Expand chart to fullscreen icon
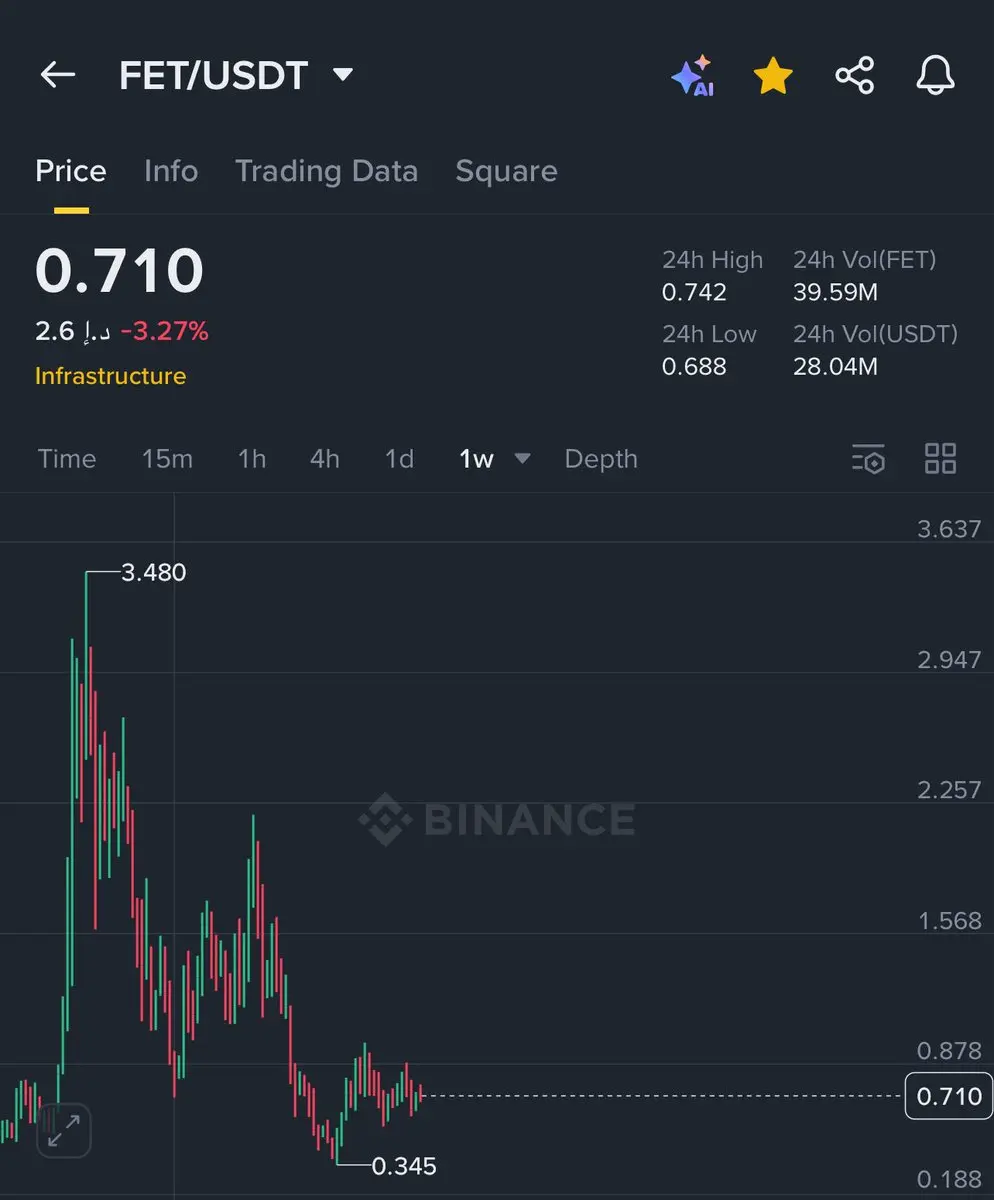The image size is (994, 1200). 65,1131
